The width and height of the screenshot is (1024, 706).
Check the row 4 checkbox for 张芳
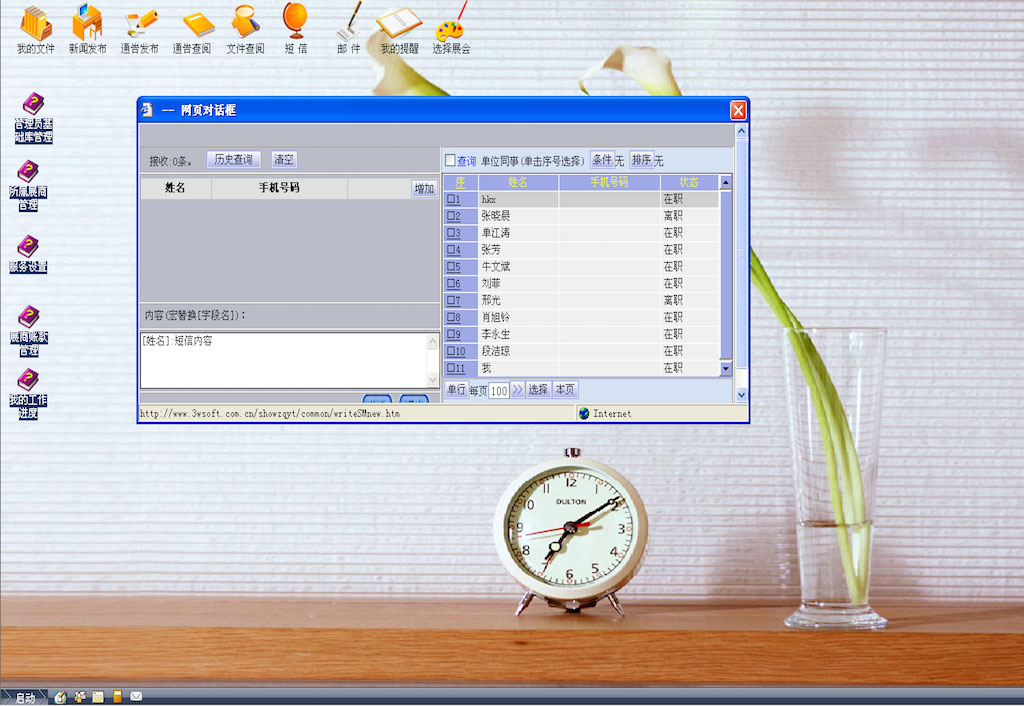coord(451,250)
